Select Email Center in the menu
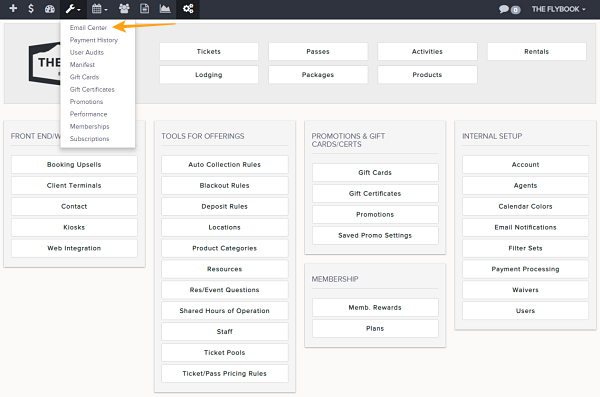 click(x=88, y=28)
